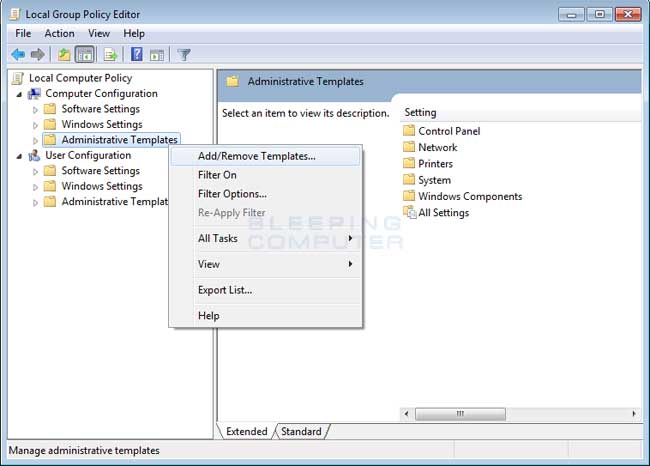The width and height of the screenshot is (650, 466).
Task: Open the File menu
Action: pyautogui.click(x=23, y=34)
